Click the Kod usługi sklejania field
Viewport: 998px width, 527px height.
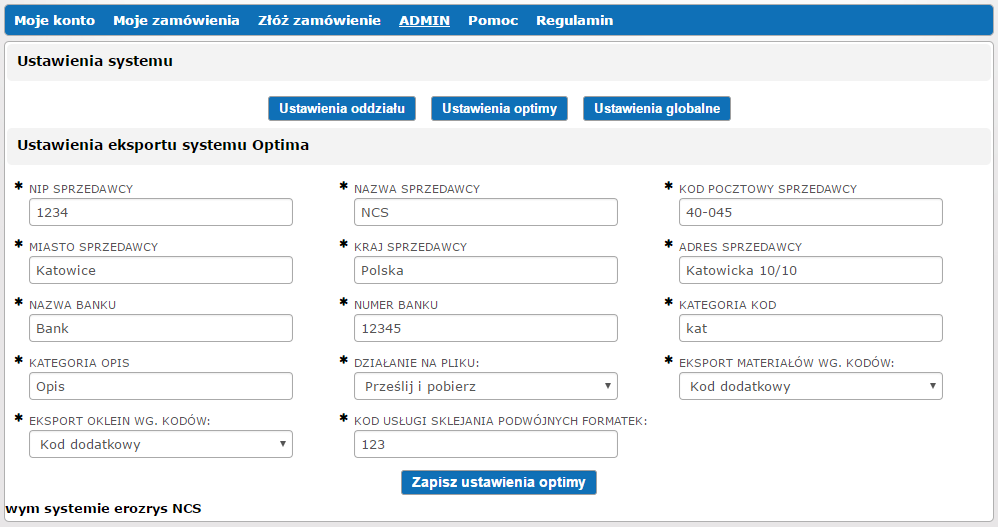pyautogui.click(x=485, y=444)
